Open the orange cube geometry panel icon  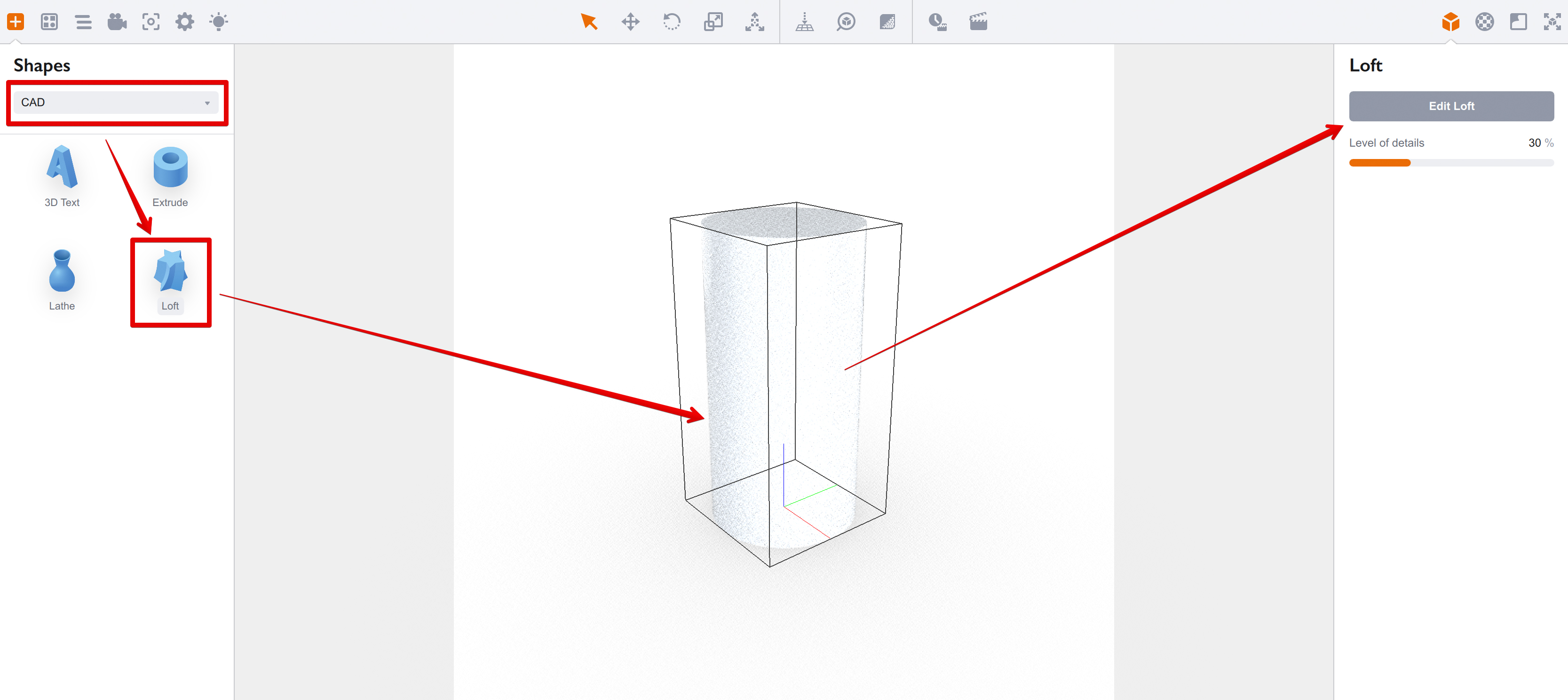(x=1451, y=22)
